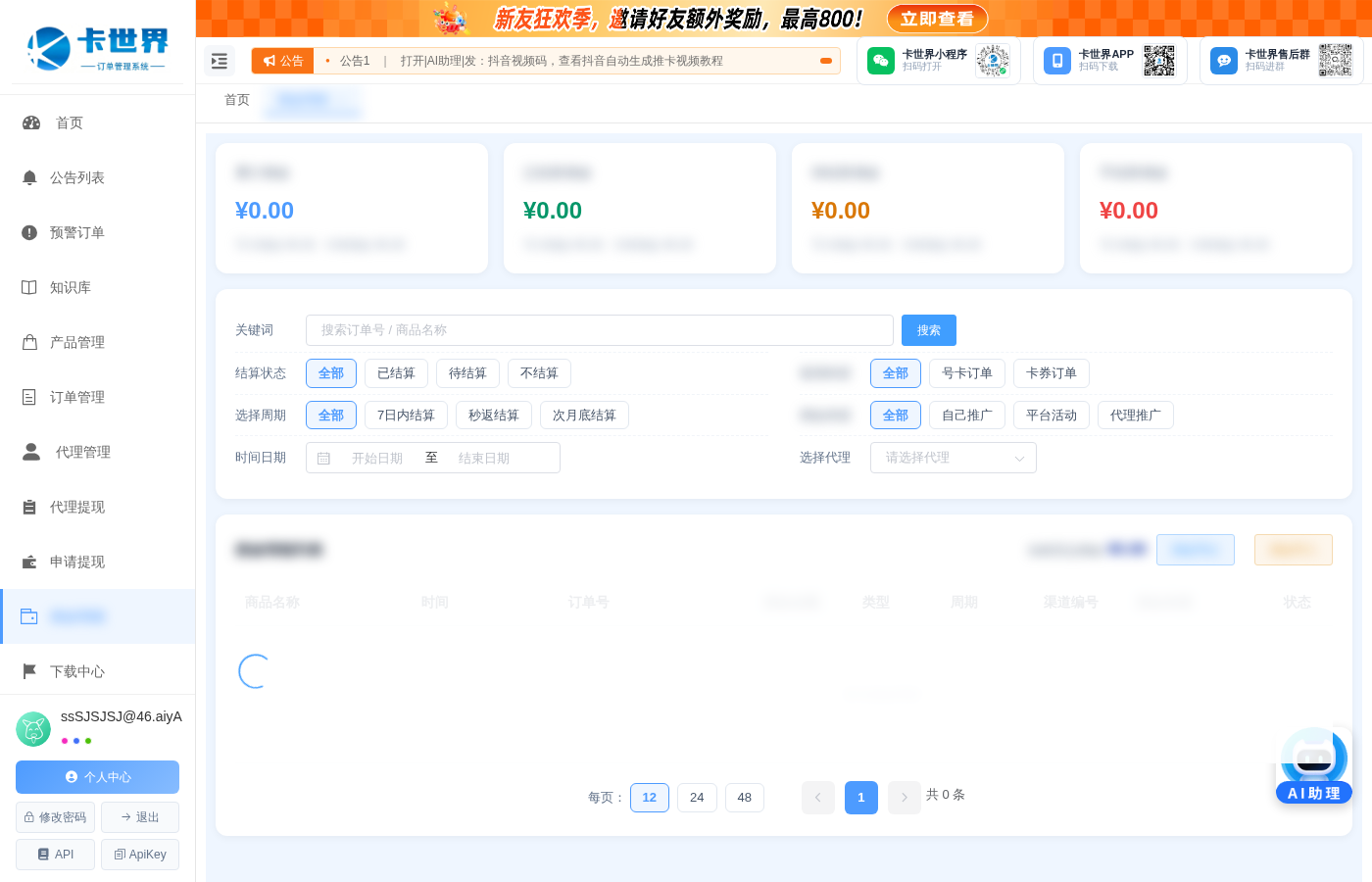Select 不结算 settlement status filter
This screenshot has width=1372, height=882.
point(539,373)
